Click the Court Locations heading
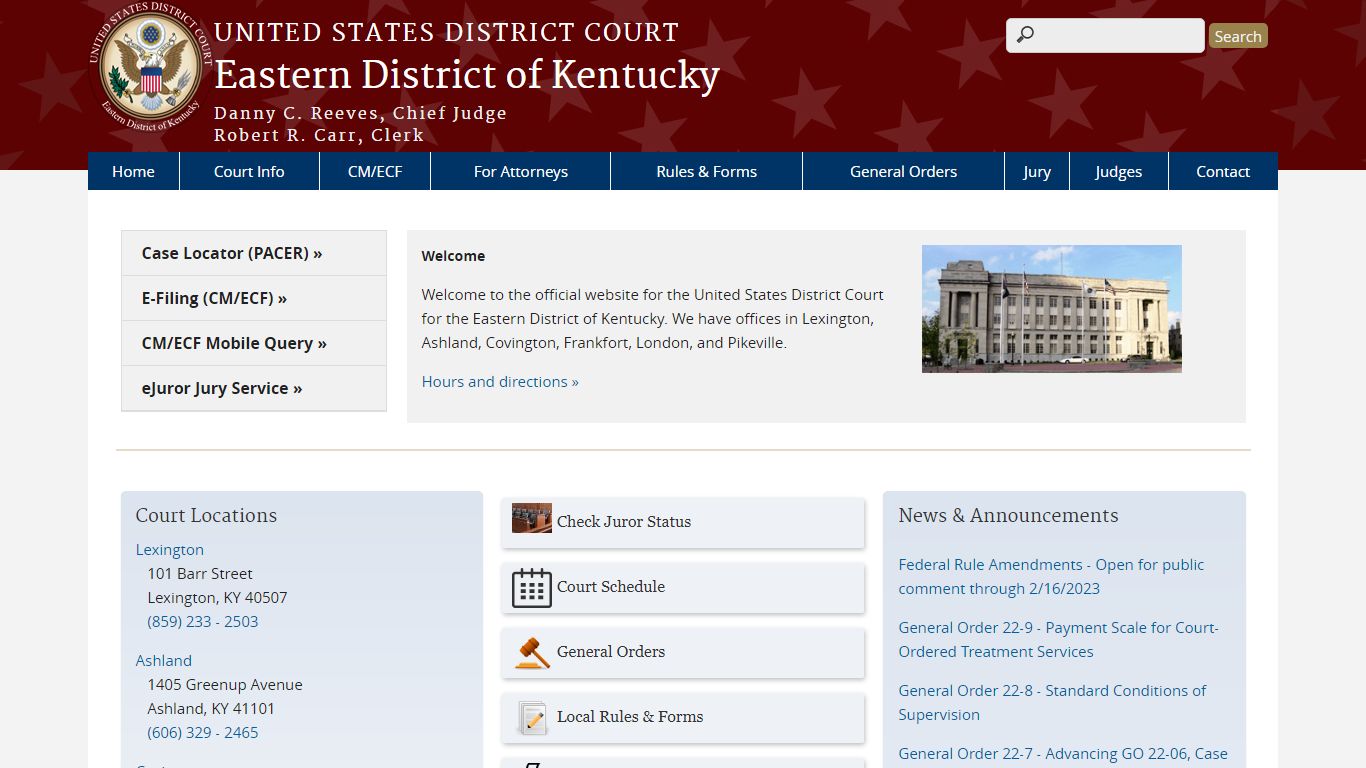 (206, 515)
